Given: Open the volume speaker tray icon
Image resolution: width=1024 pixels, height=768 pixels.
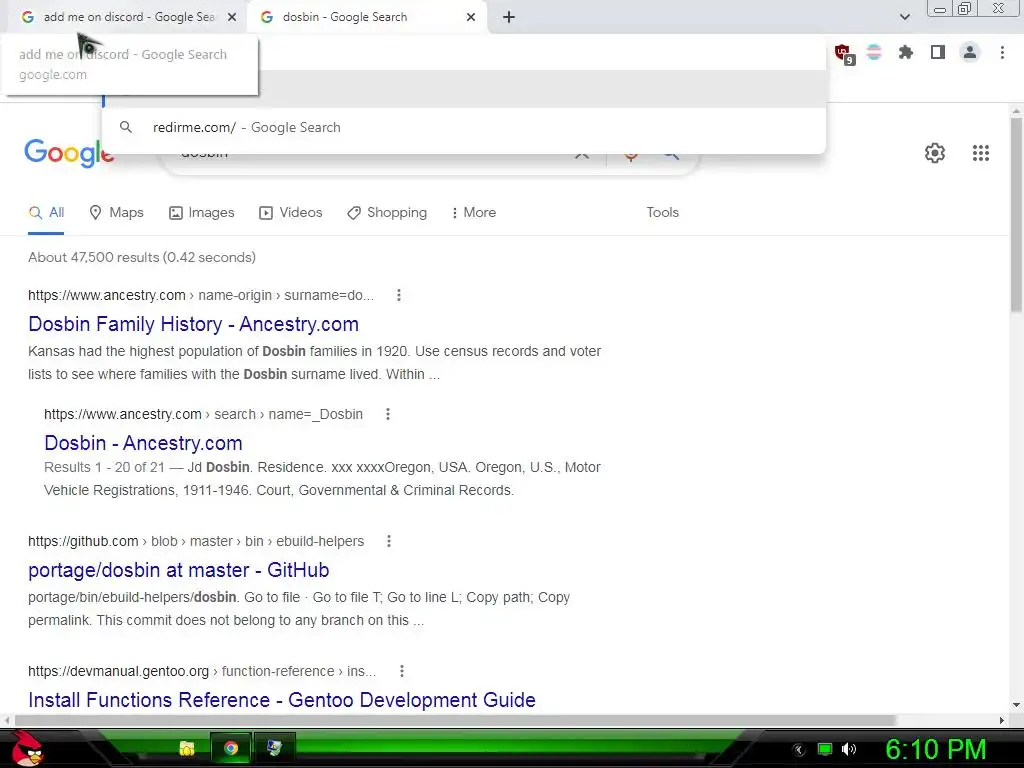Looking at the screenshot, I should [849, 749].
